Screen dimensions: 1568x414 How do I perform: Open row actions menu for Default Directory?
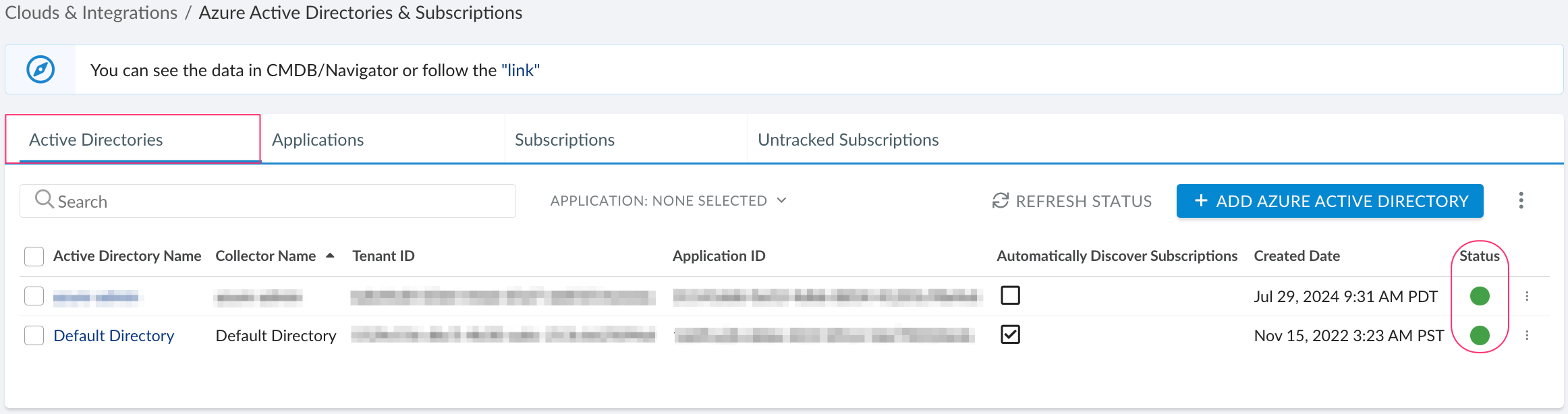[x=1527, y=335]
